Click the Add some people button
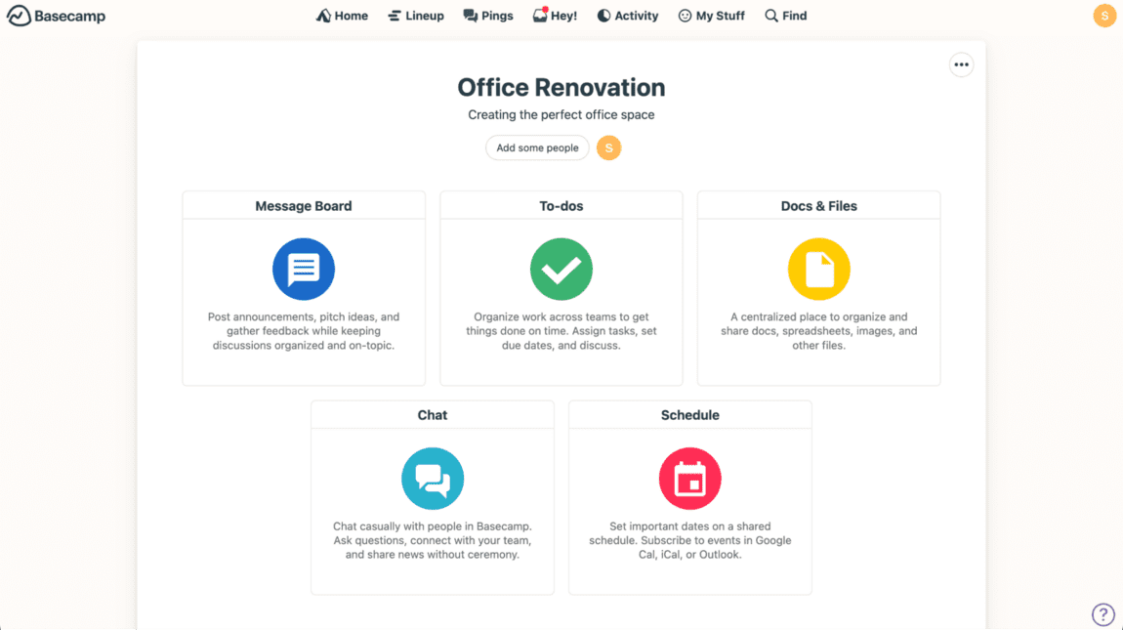Viewport: 1123px width, 630px height. 537,147
